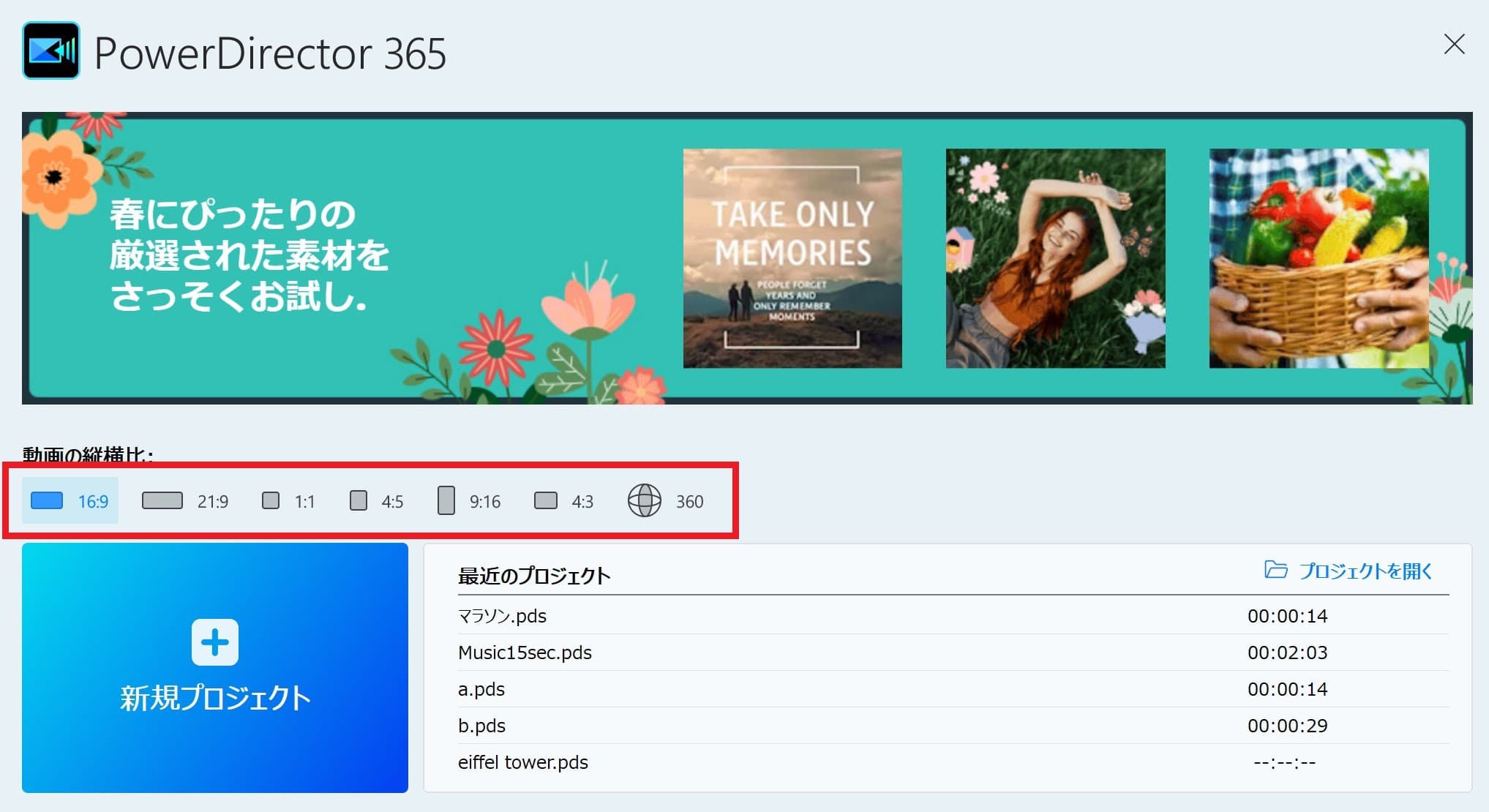Close the PowerDirector launcher window
The image size is (1489, 812).
click(1454, 45)
